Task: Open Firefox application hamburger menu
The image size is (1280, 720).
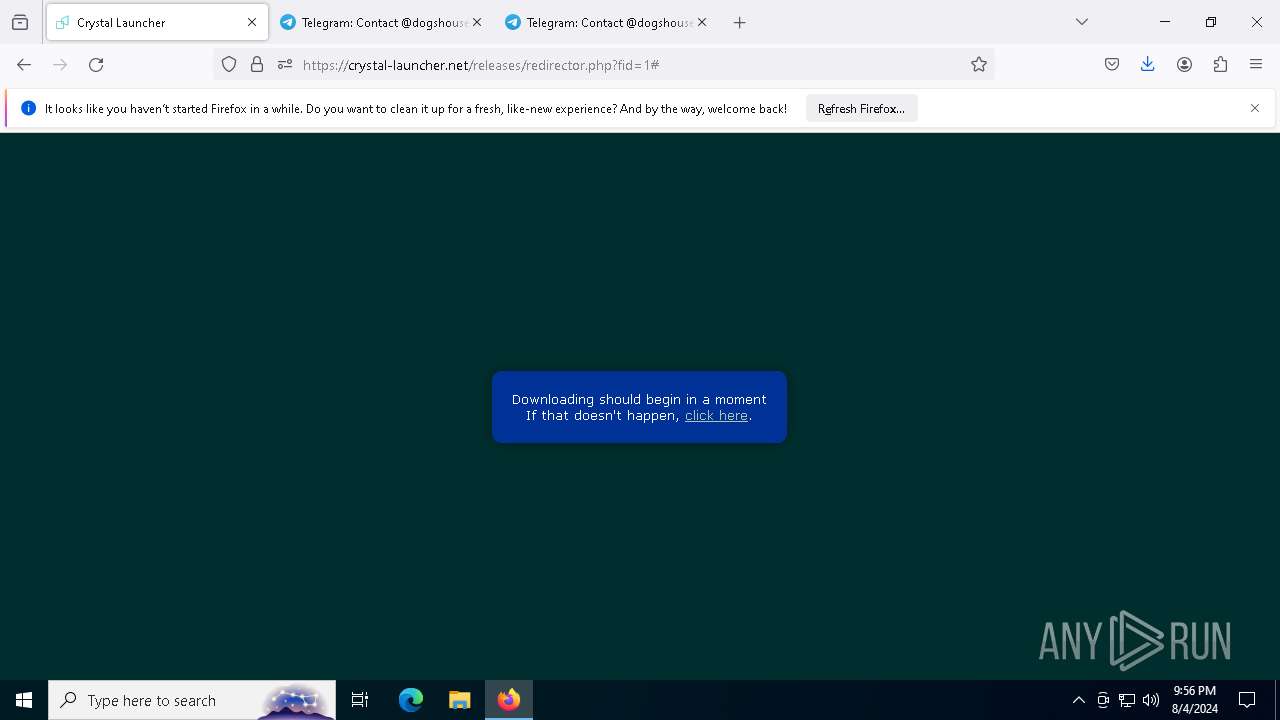Action: pyautogui.click(x=1256, y=65)
